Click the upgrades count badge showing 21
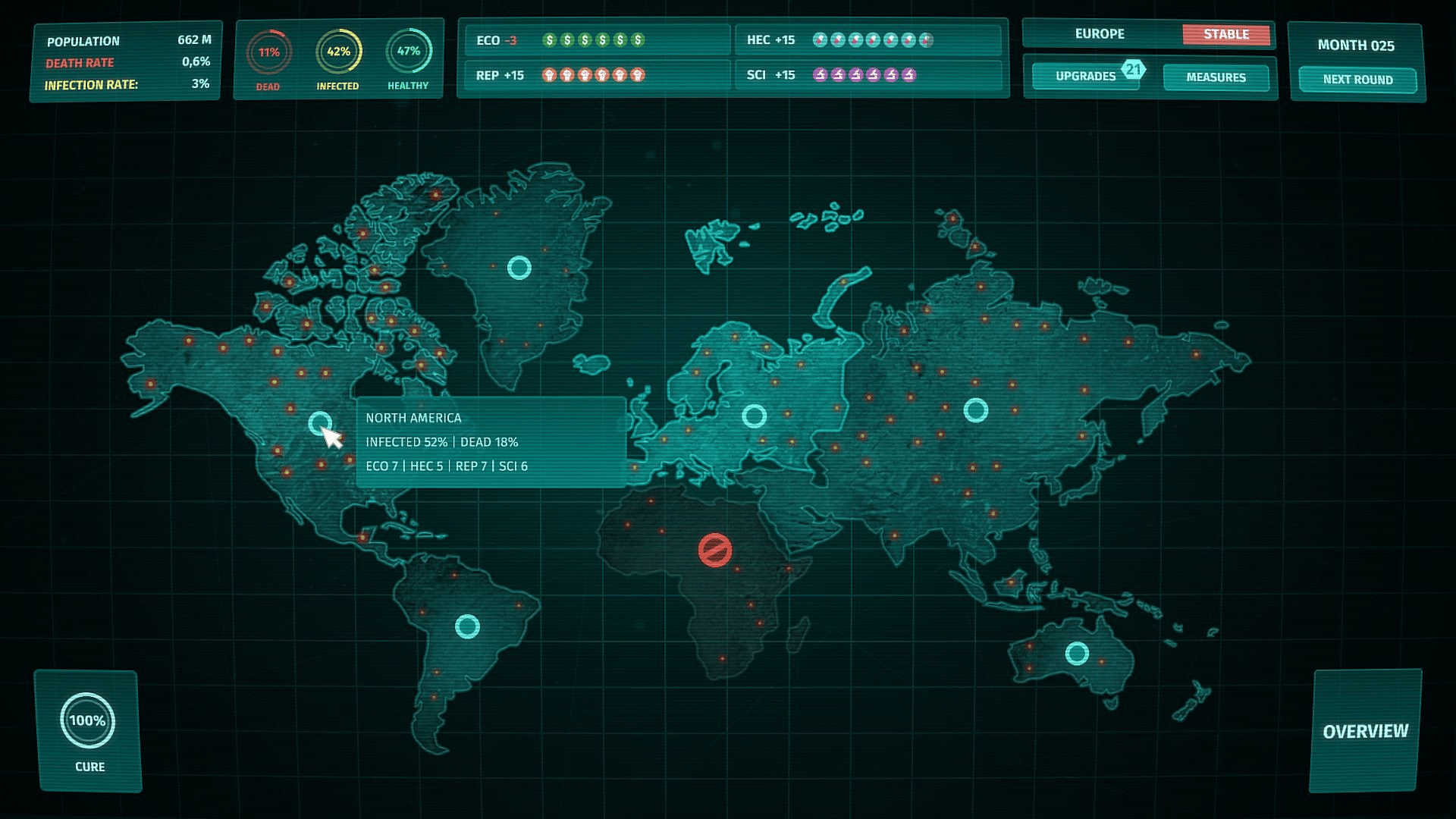1456x819 pixels. point(1133,69)
